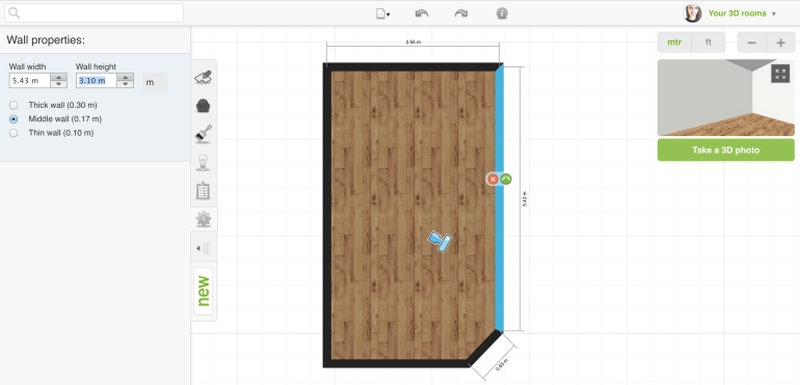Click the redo arrow icon
Viewport: 800px width, 385px height.
click(x=461, y=14)
